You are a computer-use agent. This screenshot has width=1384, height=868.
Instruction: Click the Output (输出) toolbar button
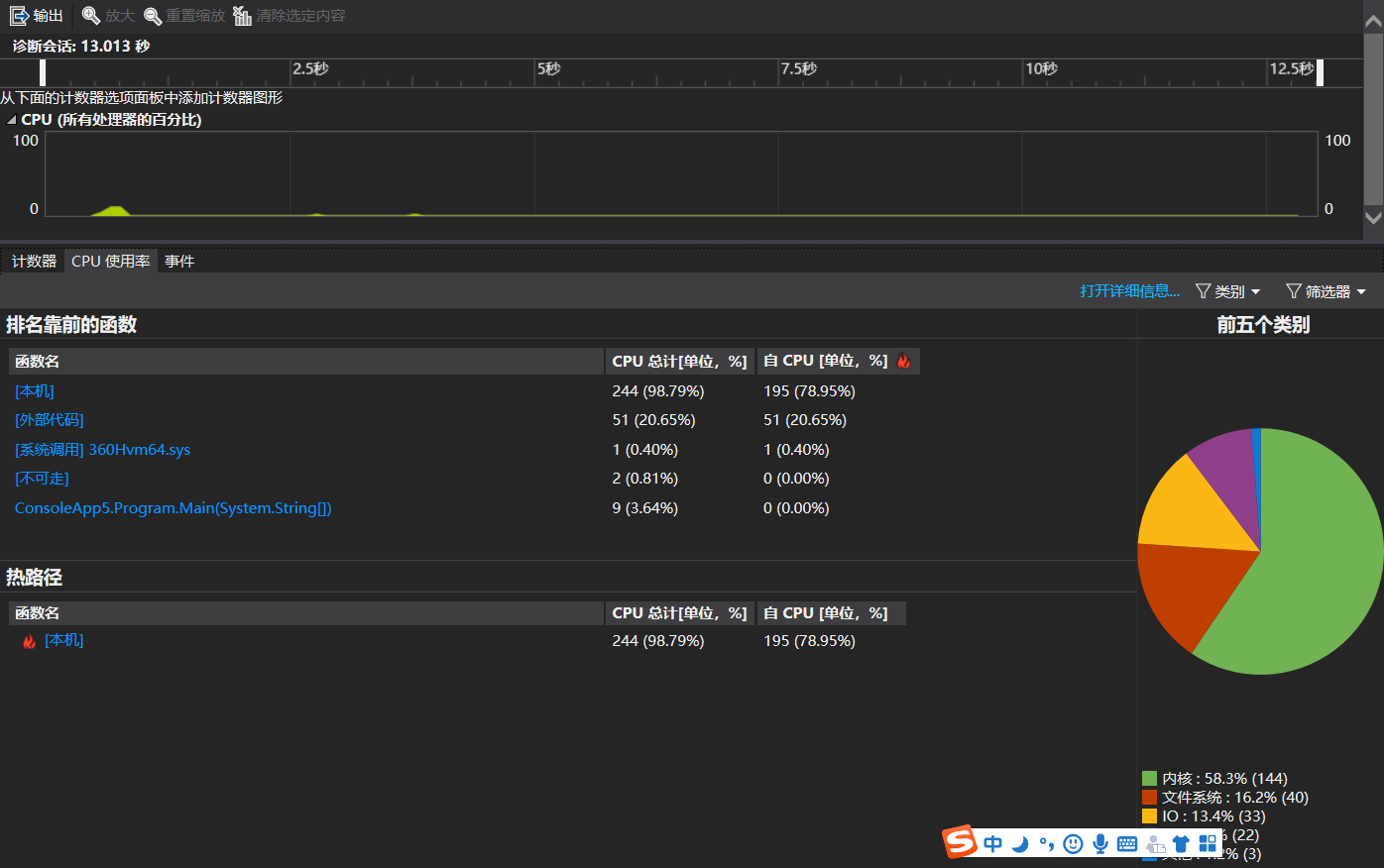click(37, 16)
